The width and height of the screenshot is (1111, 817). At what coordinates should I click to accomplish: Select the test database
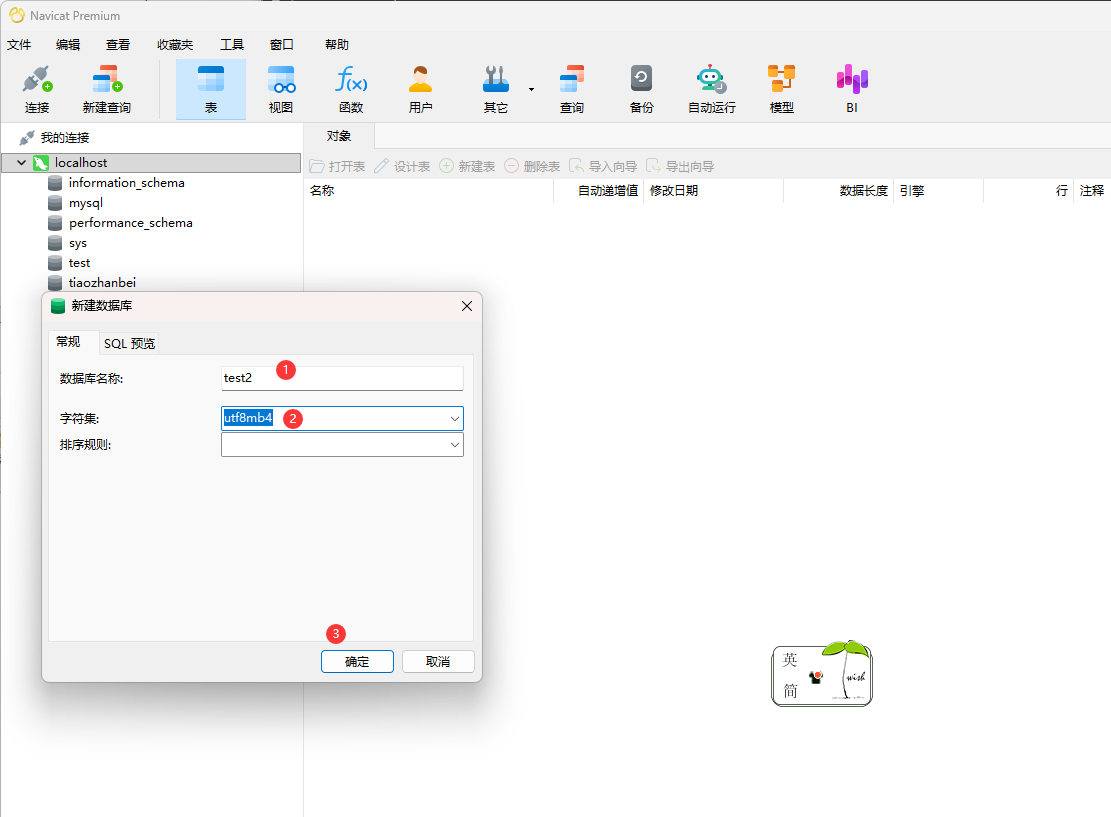[79, 263]
